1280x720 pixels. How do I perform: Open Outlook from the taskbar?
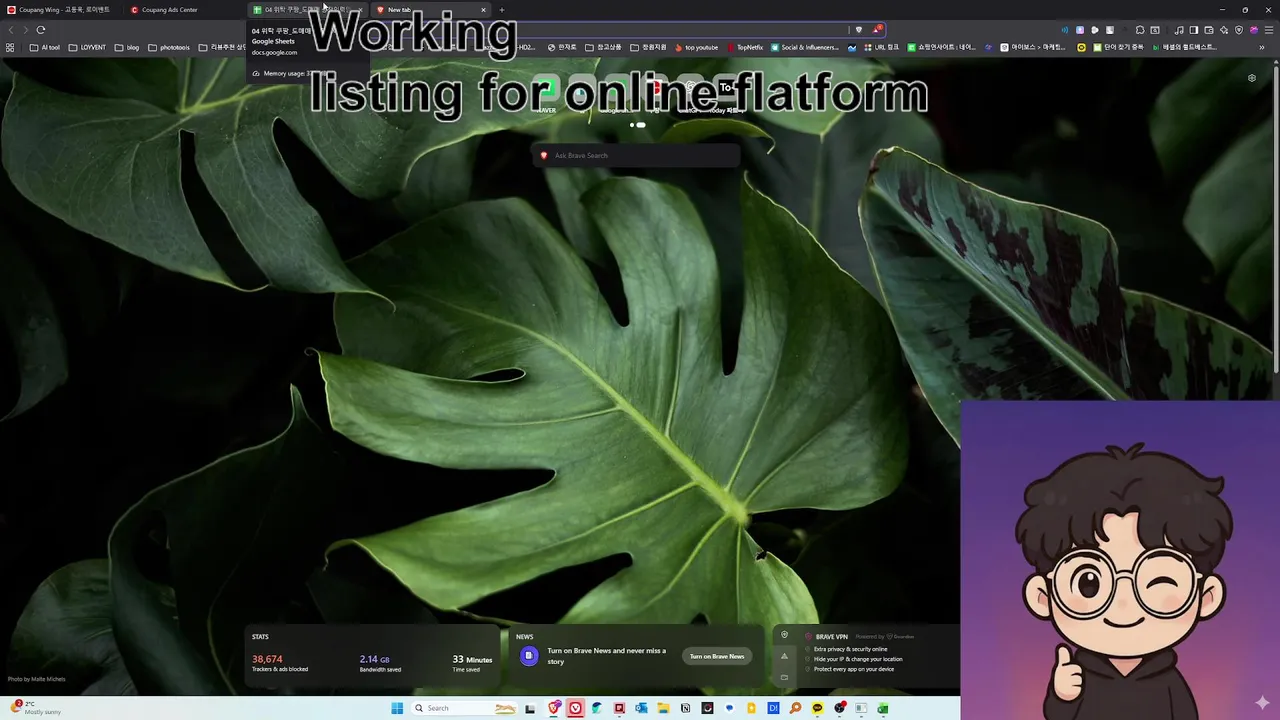pyautogui.click(x=641, y=708)
